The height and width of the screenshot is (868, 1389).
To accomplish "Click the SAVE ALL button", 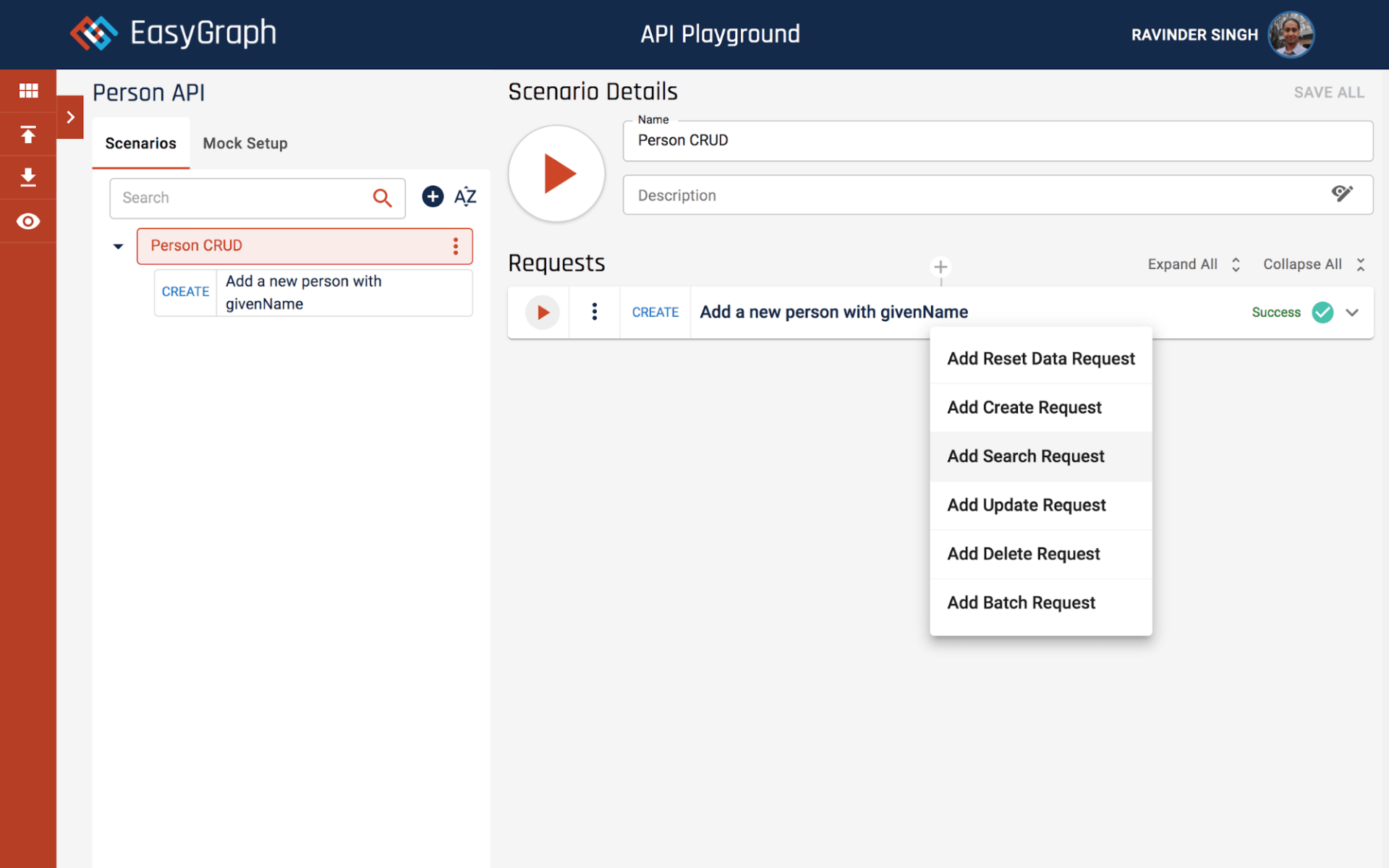I will point(1328,93).
